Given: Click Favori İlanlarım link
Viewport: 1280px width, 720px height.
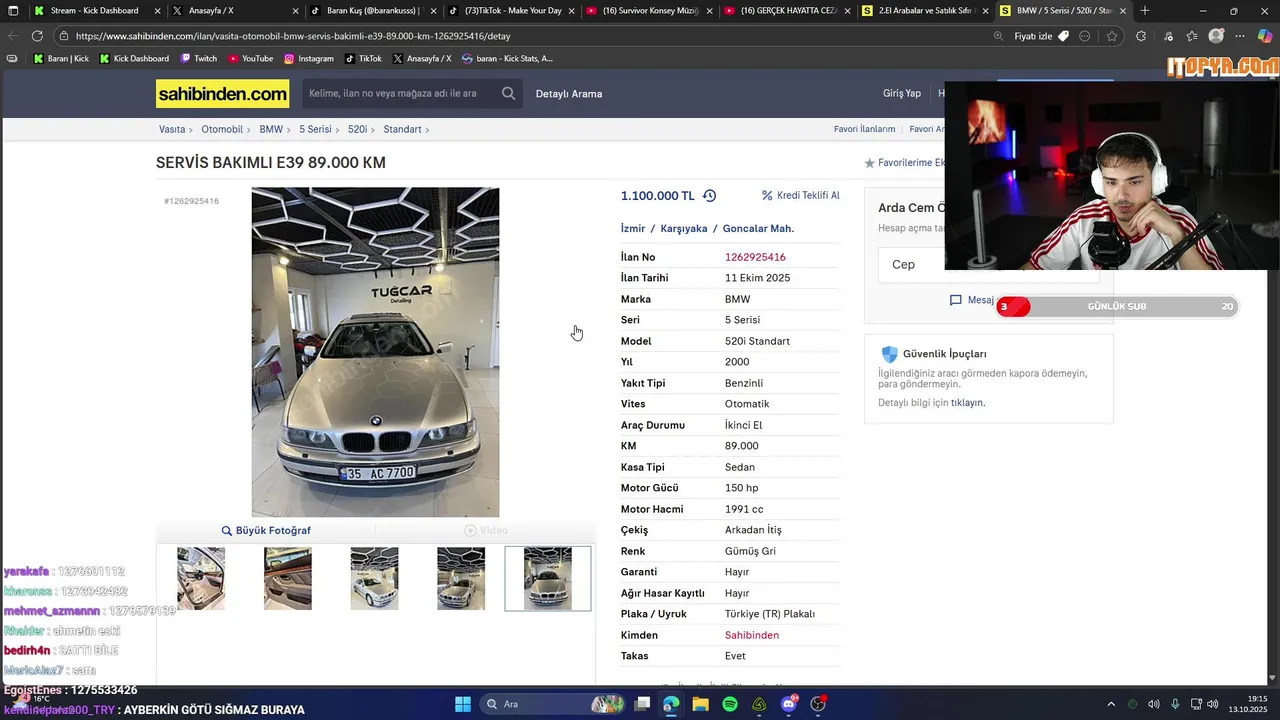Looking at the screenshot, I should [865, 129].
